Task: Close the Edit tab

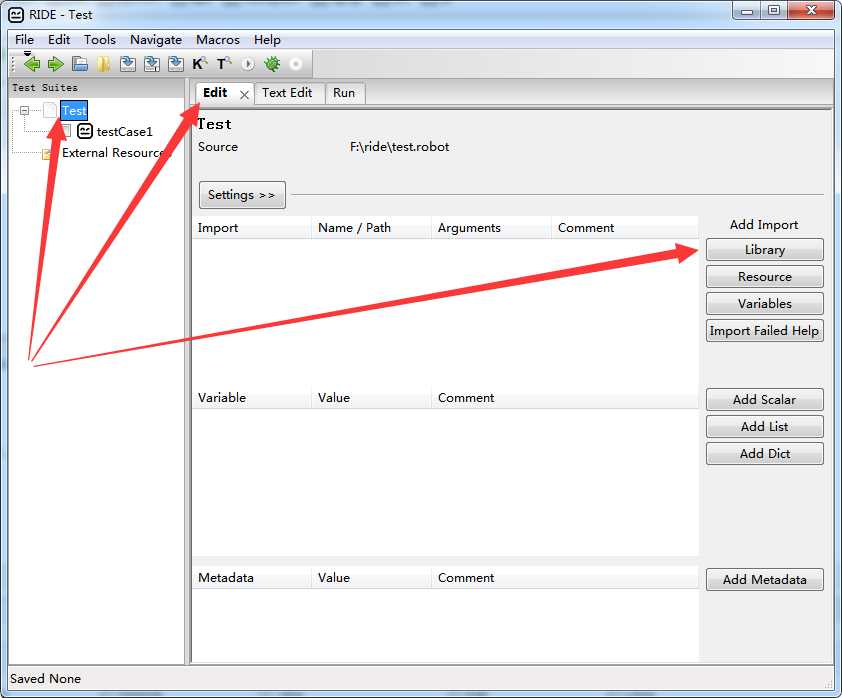Action: (244, 95)
